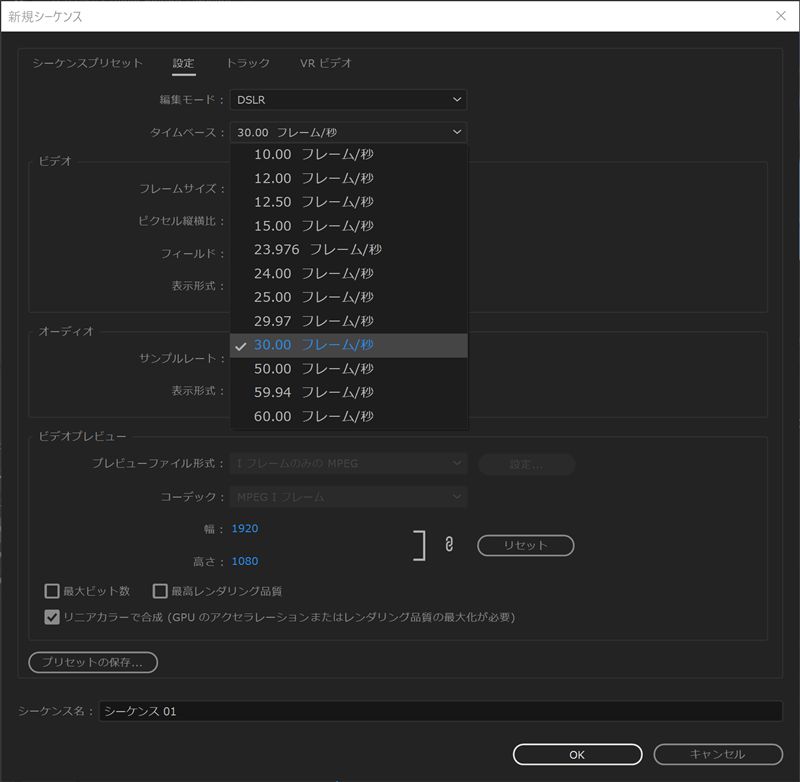Enable the 最大ビット数 checkbox
The height and width of the screenshot is (782, 800).
[53, 591]
